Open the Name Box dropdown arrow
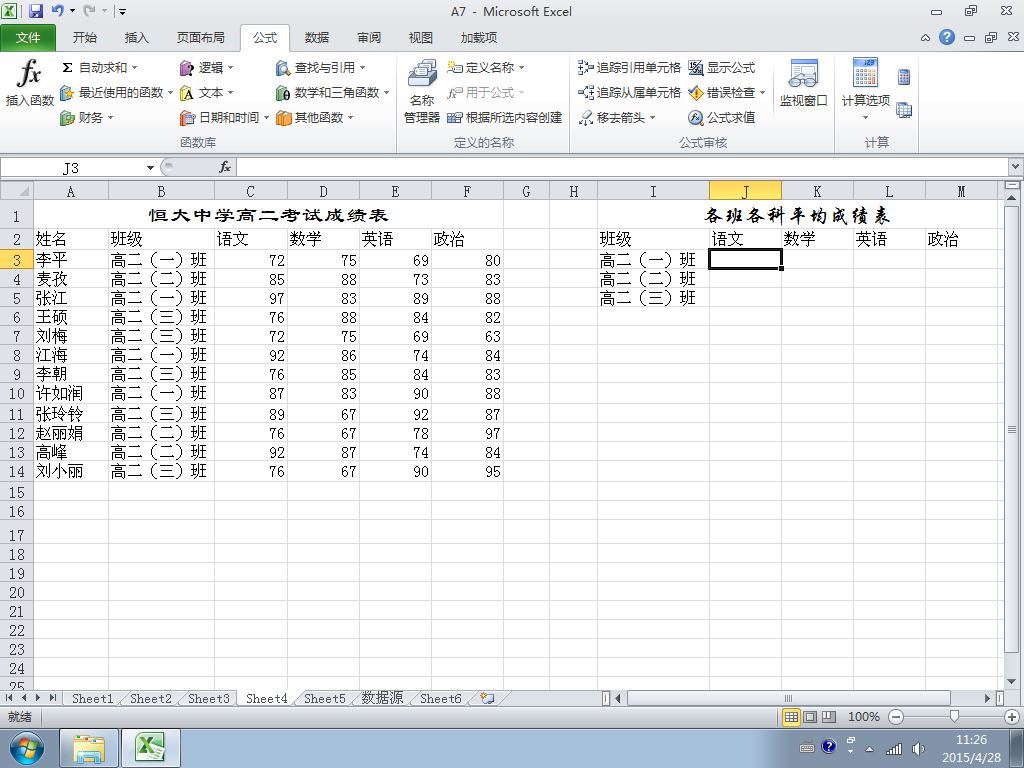This screenshot has width=1024, height=768. (x=150, y=168)
